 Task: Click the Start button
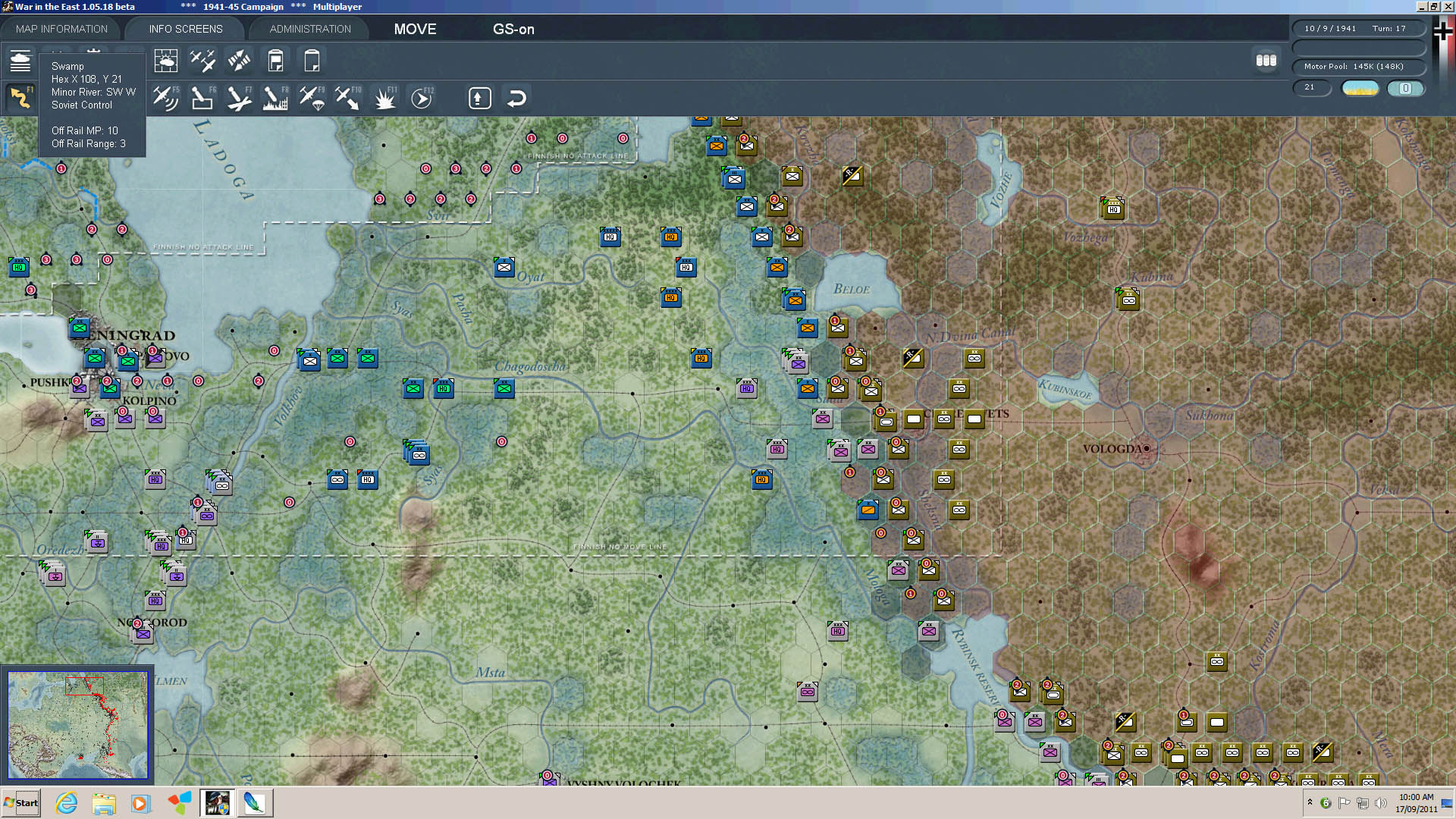21,802
